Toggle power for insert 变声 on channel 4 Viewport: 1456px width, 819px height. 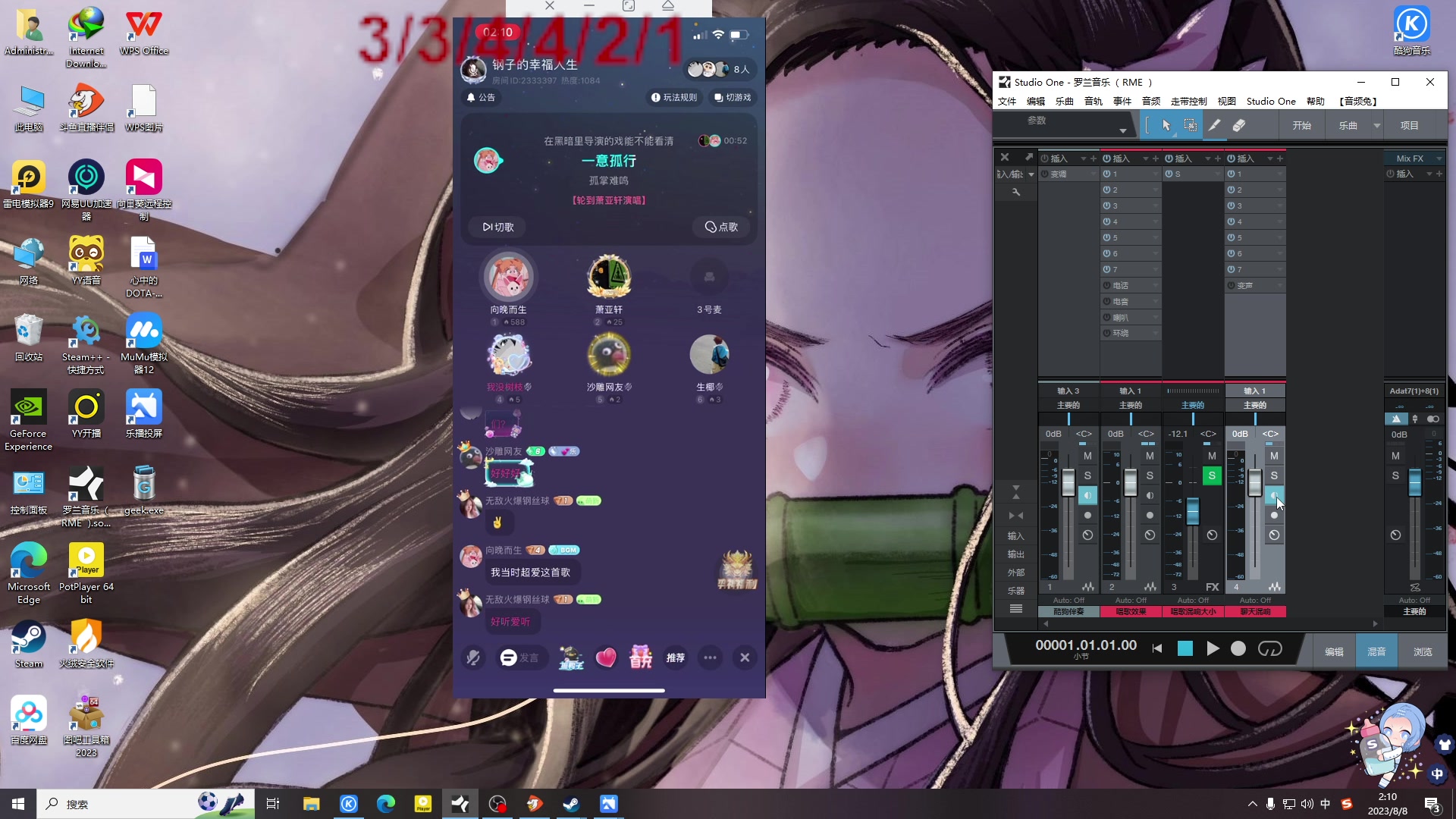click(x=1232, y=285)
